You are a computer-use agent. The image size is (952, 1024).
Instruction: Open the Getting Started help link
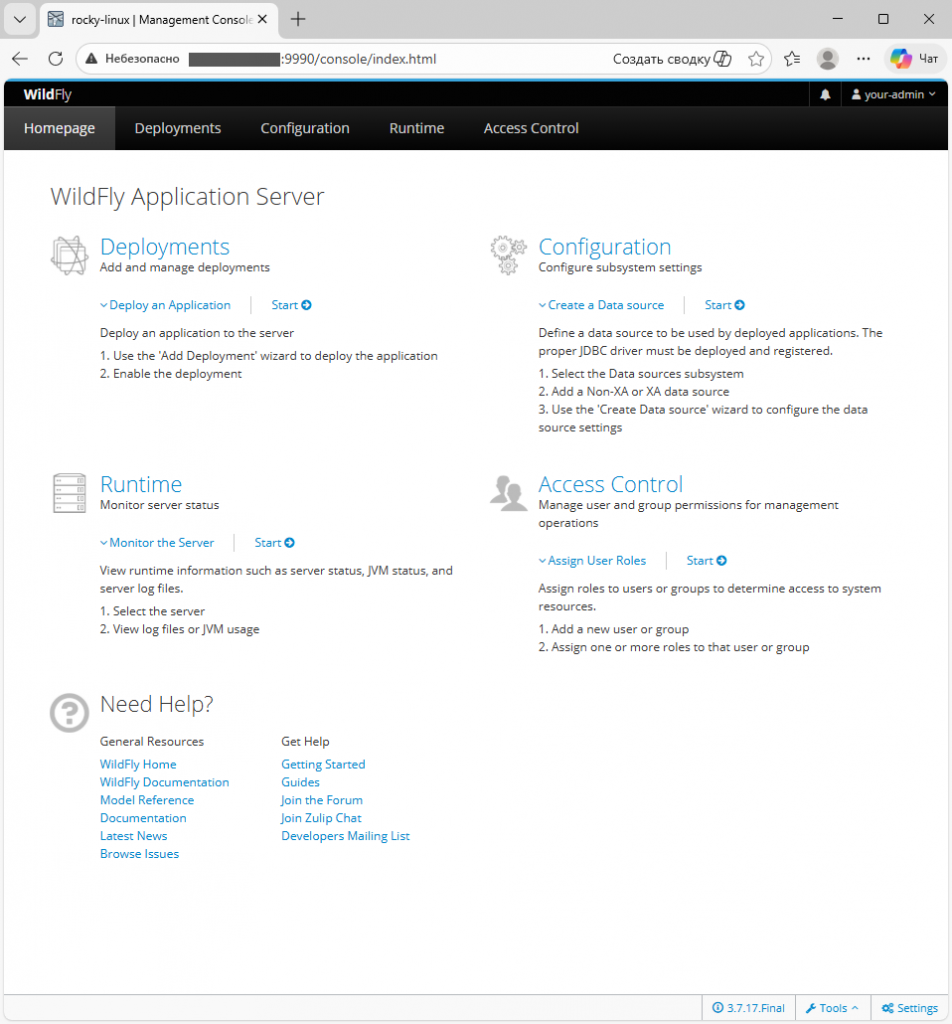tap(323, 763)
